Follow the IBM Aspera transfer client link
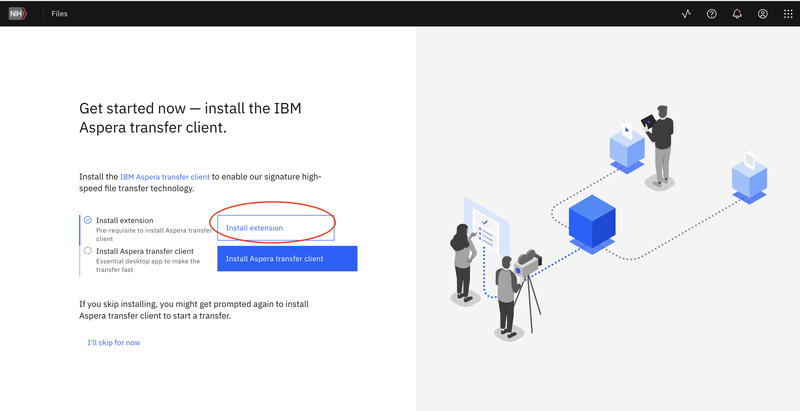Image resolution: width=800 pixels, height=411 pixels. (x=165, y=177)
